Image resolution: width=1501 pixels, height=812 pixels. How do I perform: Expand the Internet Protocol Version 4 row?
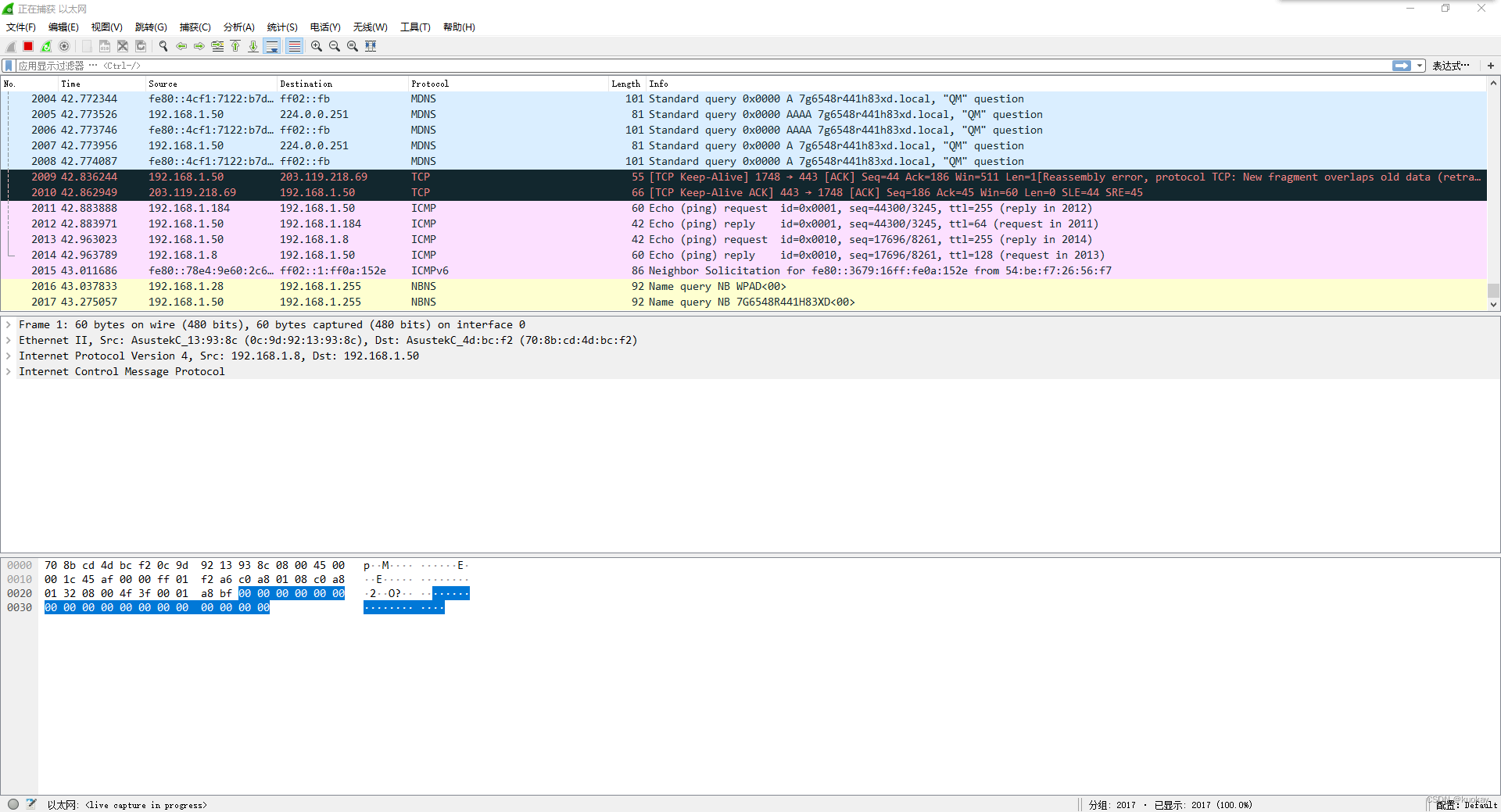tap(9, 356)
